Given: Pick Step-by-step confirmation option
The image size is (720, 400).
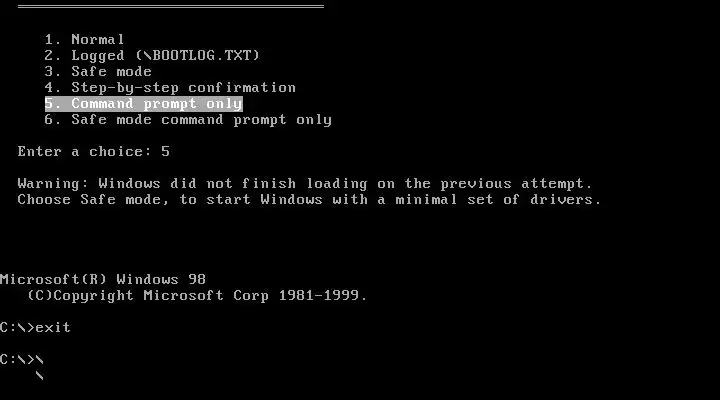Looking at the screenshot, I should (170, 88).
